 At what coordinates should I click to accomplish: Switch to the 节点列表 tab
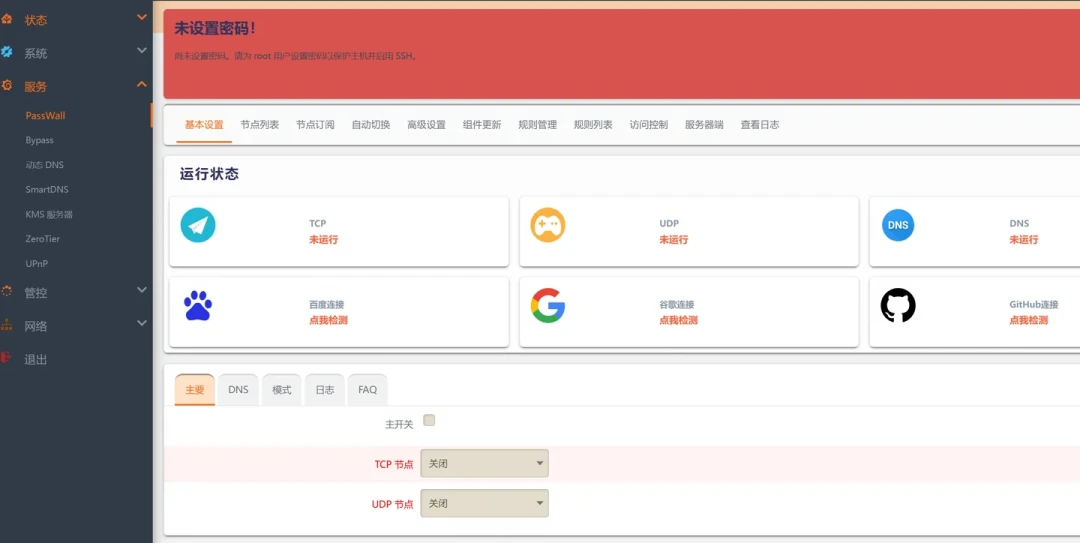260,125
